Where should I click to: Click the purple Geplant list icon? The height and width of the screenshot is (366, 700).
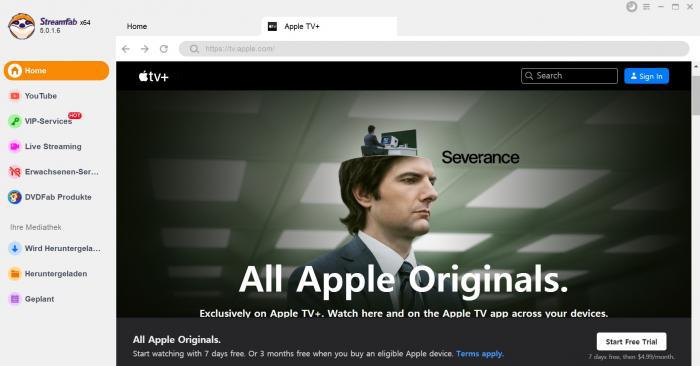(15, 299)
